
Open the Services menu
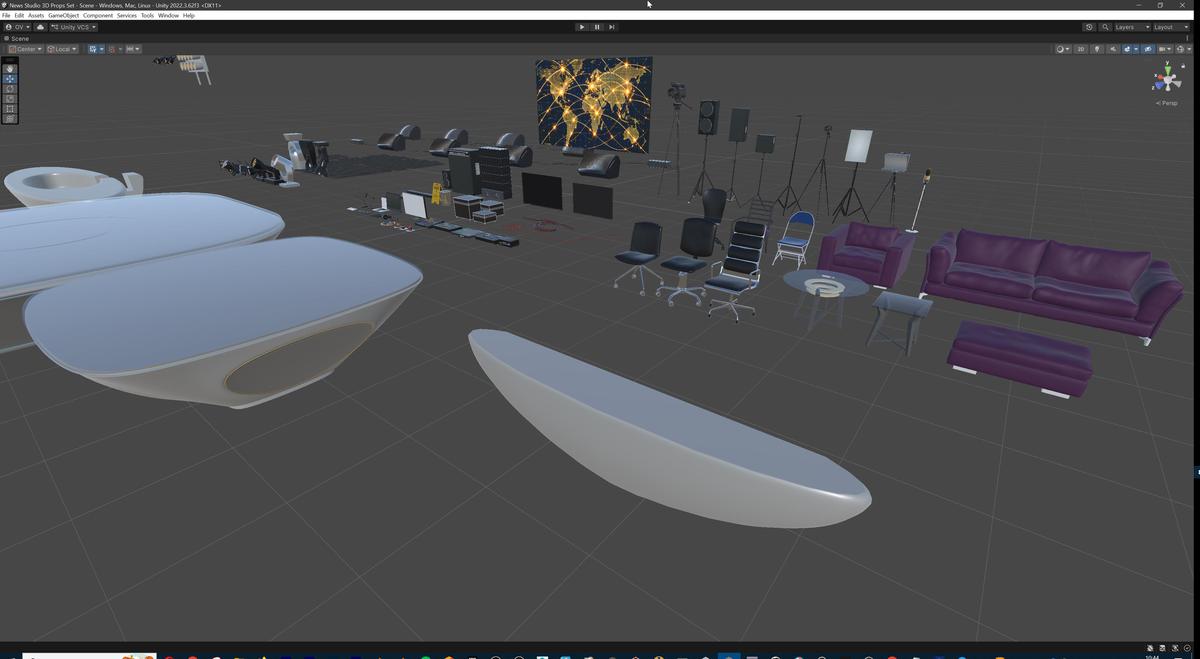tap(127, 16)
